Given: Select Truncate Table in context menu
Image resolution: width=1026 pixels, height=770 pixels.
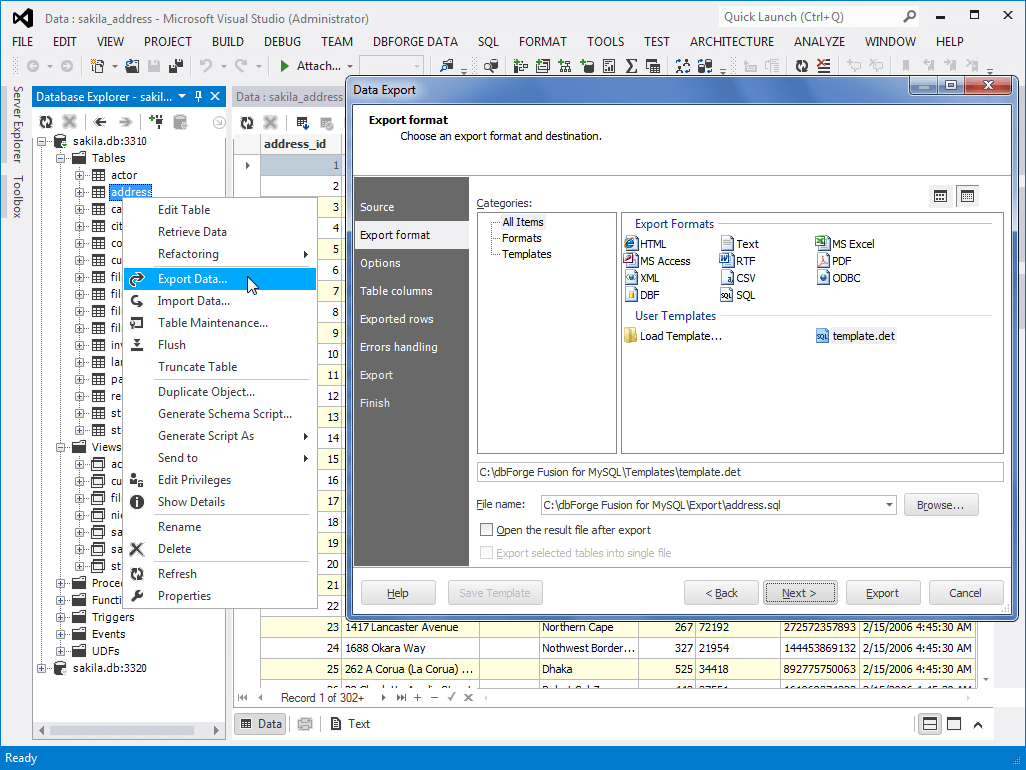Looking at the screenshot, I should click(197, 366).
